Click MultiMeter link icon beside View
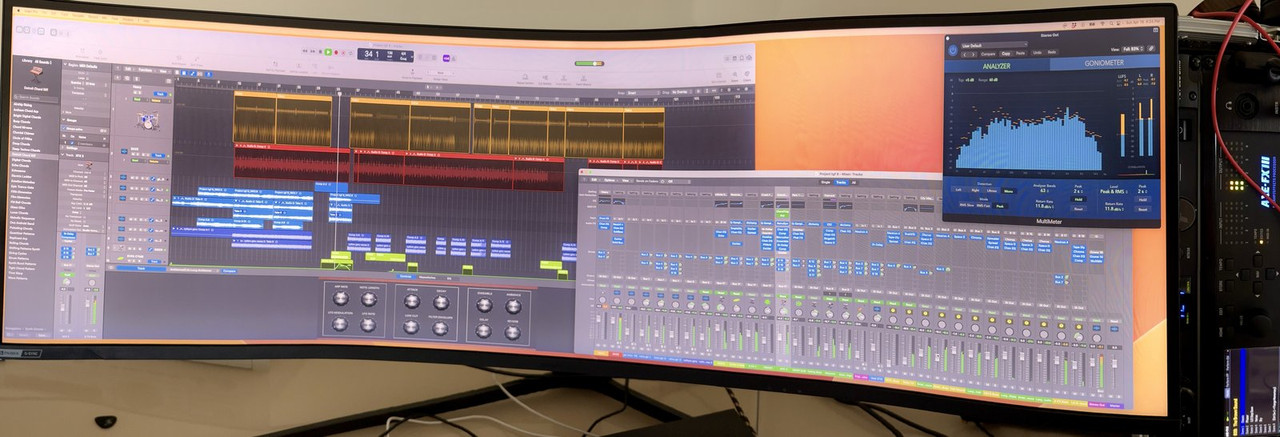1280x437 pixels. click(x=1151, y=48)
